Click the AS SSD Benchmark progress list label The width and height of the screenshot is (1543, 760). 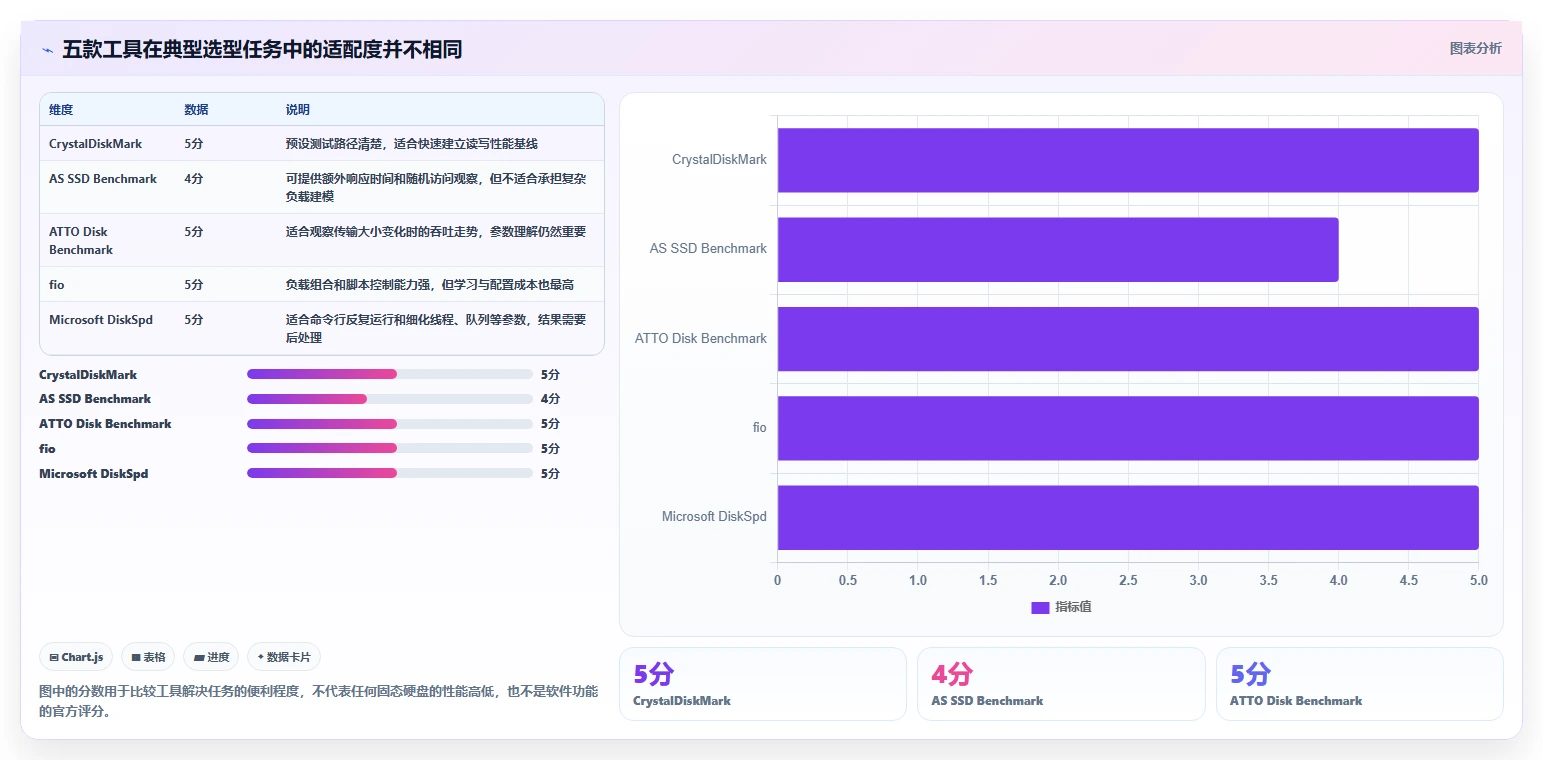click(x=95, y=399)
